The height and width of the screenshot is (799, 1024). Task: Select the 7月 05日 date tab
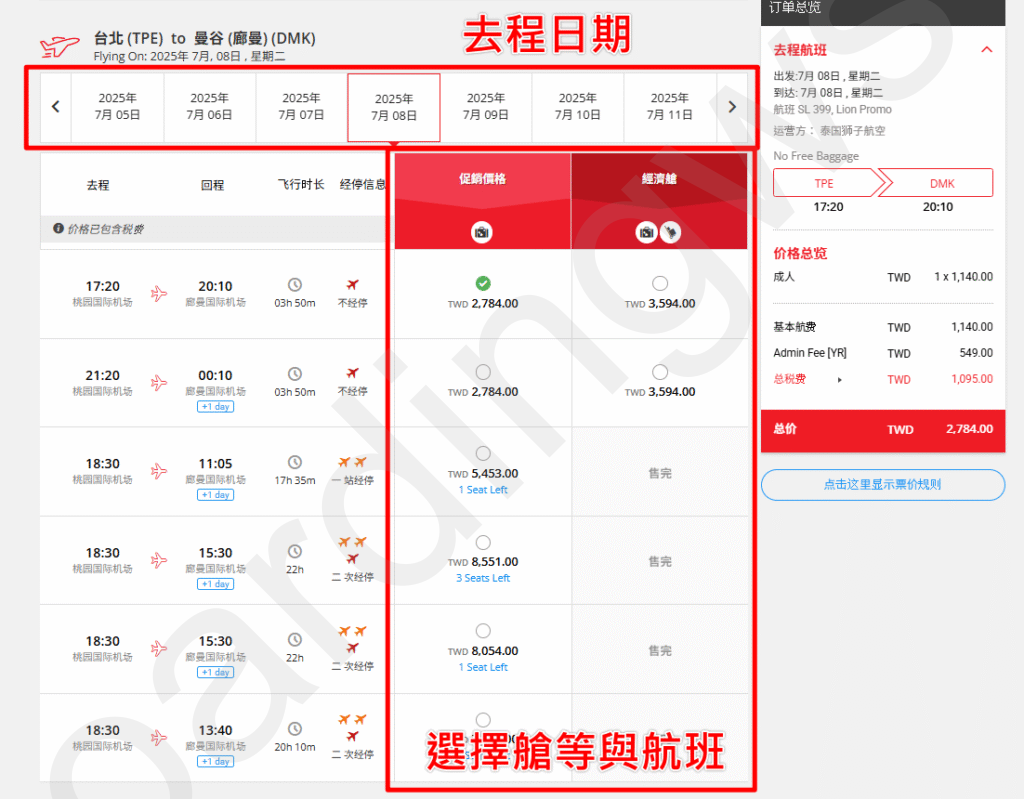click(118, 106)
